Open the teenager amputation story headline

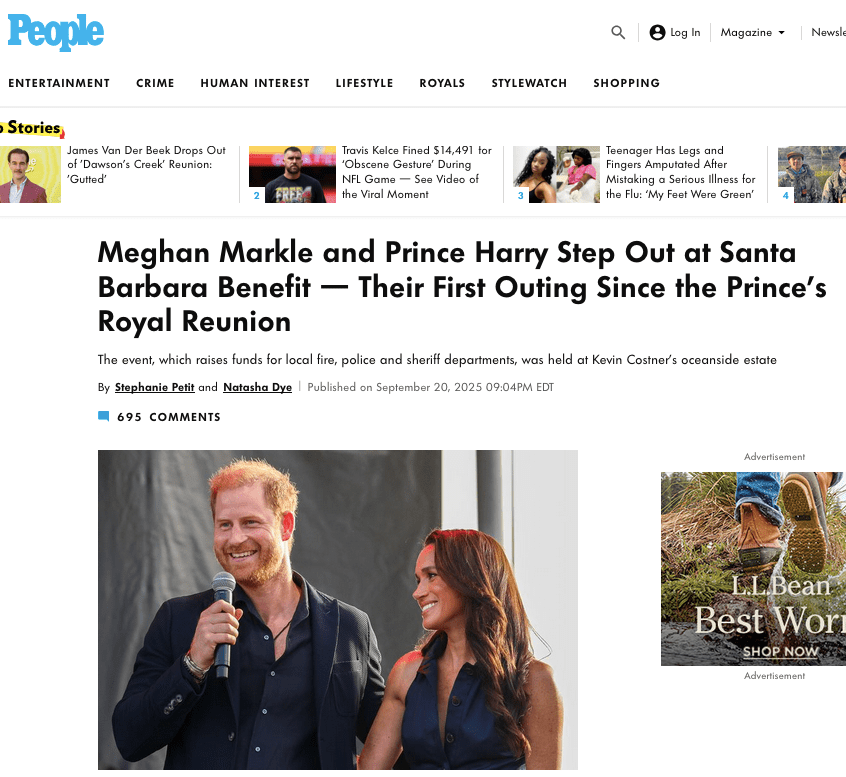[680, 172]
